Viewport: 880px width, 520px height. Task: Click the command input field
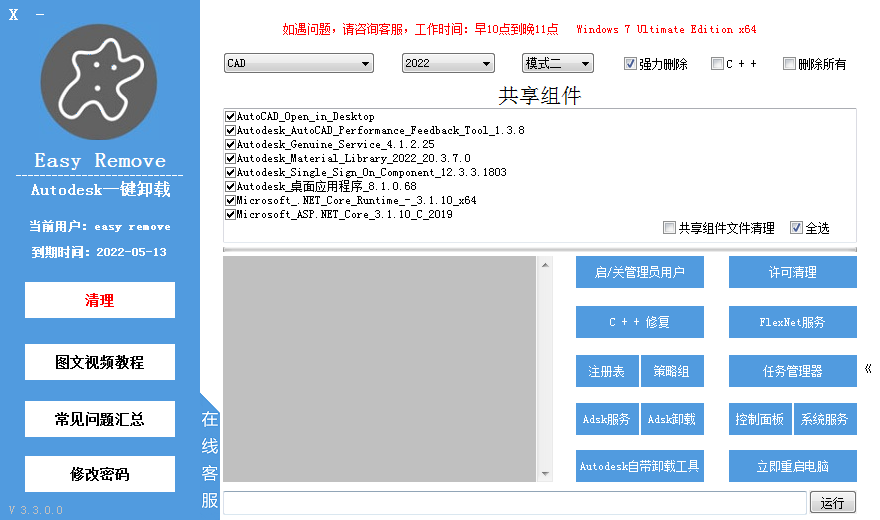tap(515, 503)
